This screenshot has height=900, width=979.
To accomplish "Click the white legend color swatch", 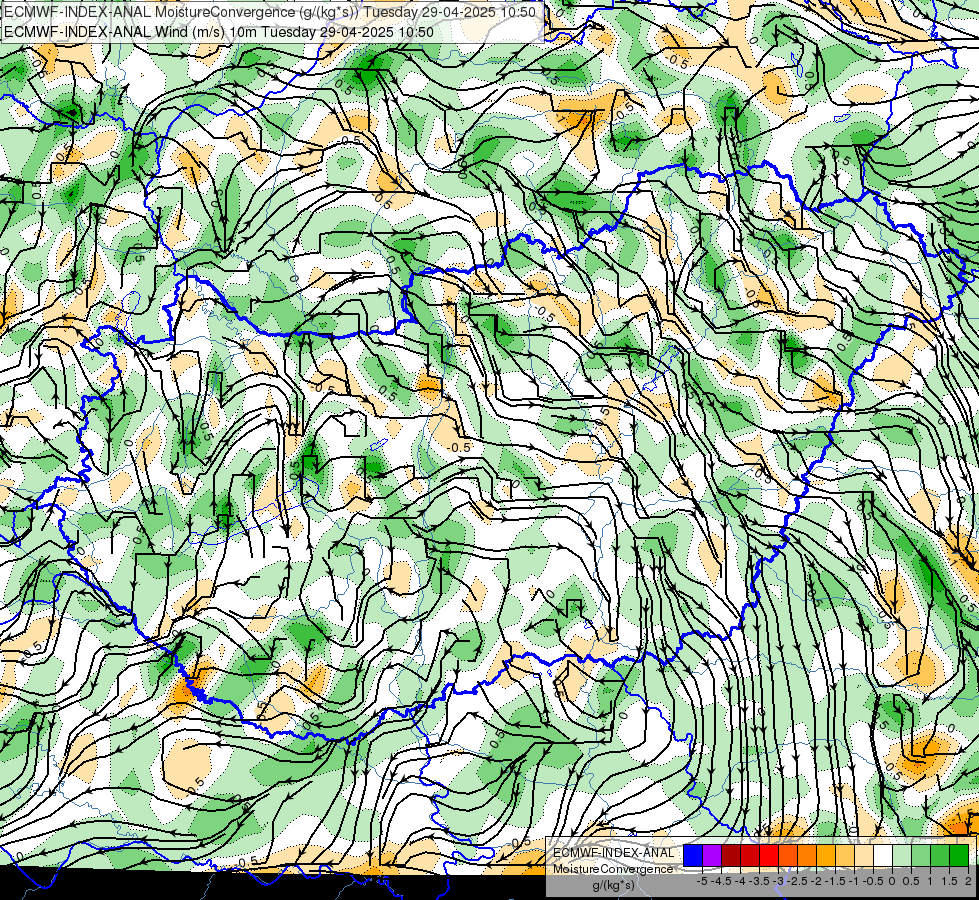I will coord(883,856).
